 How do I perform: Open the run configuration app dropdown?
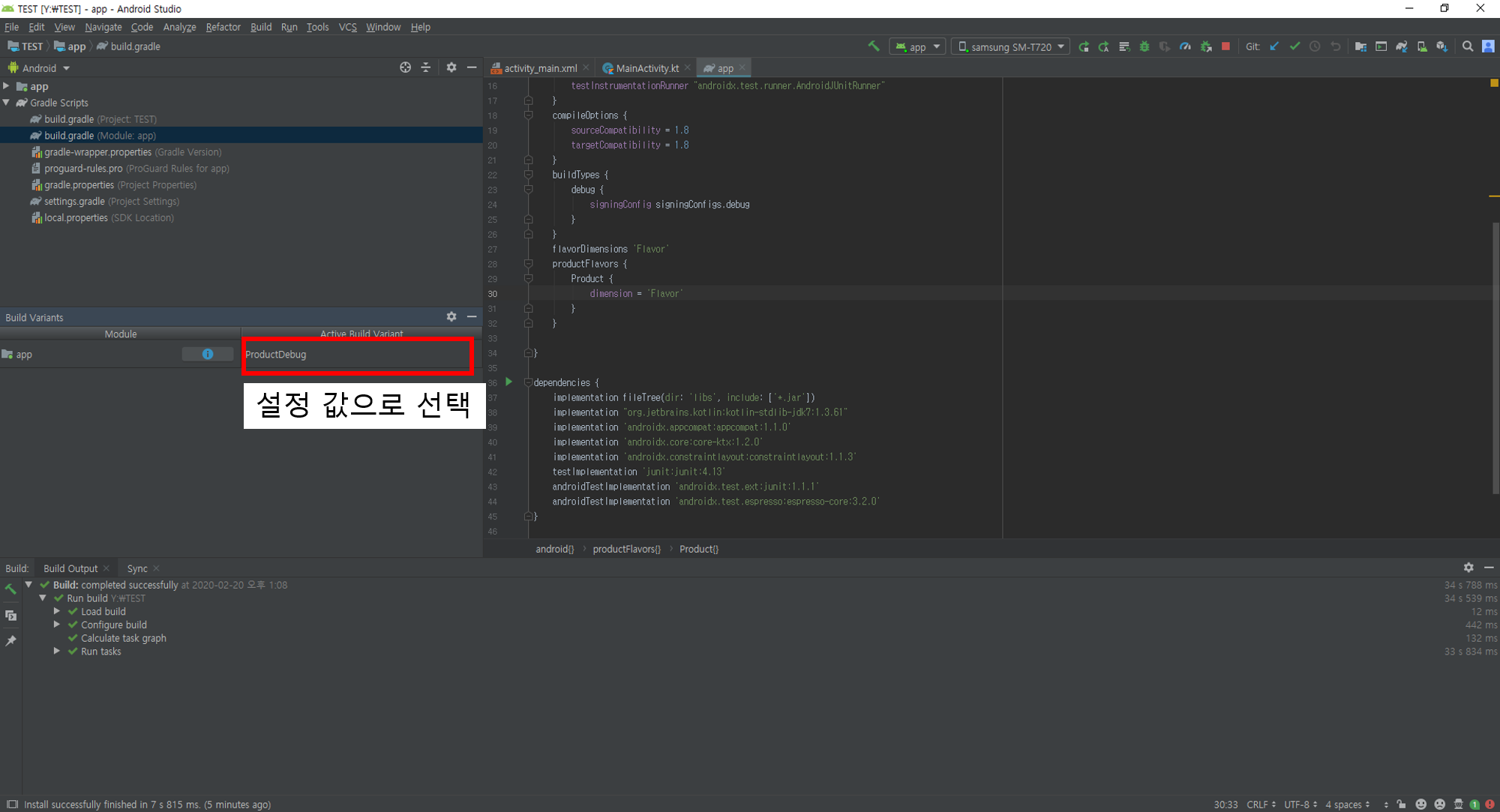pos(917,46)
